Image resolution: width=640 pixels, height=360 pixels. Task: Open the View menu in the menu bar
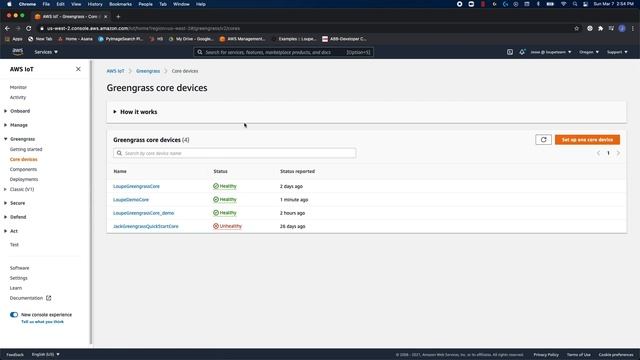click(76, 4)
